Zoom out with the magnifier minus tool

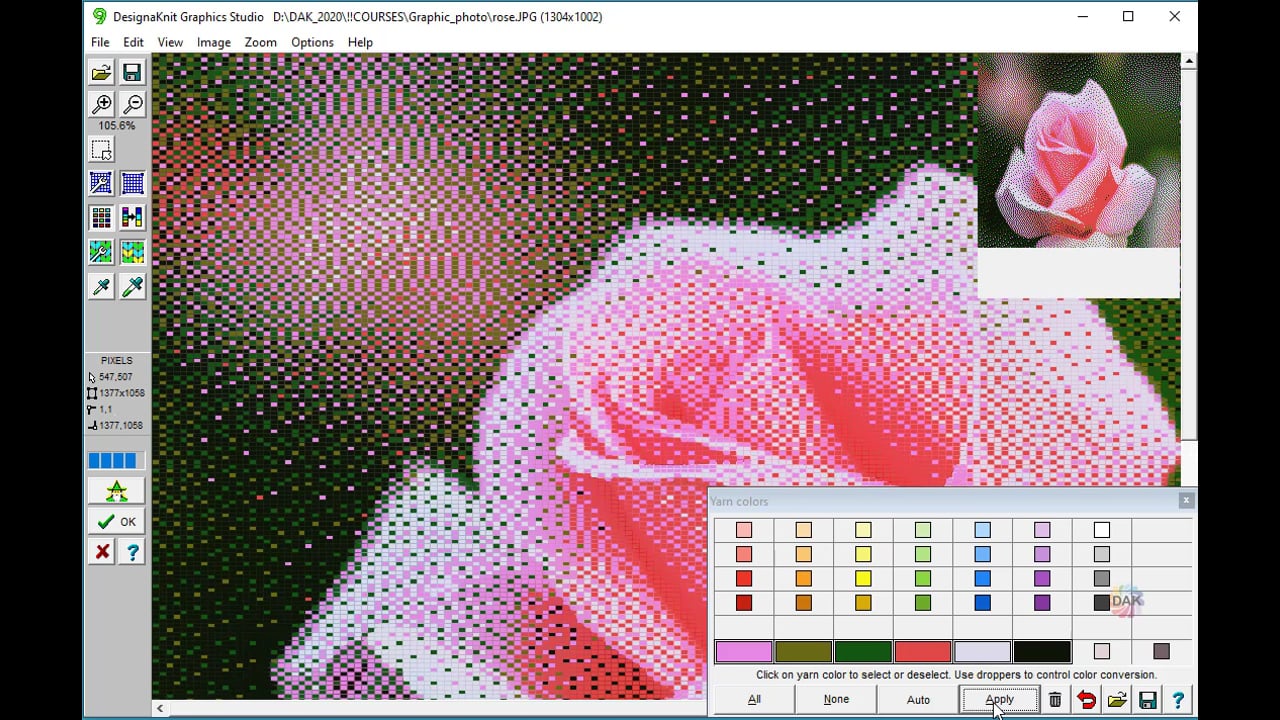tap(132, 104)
